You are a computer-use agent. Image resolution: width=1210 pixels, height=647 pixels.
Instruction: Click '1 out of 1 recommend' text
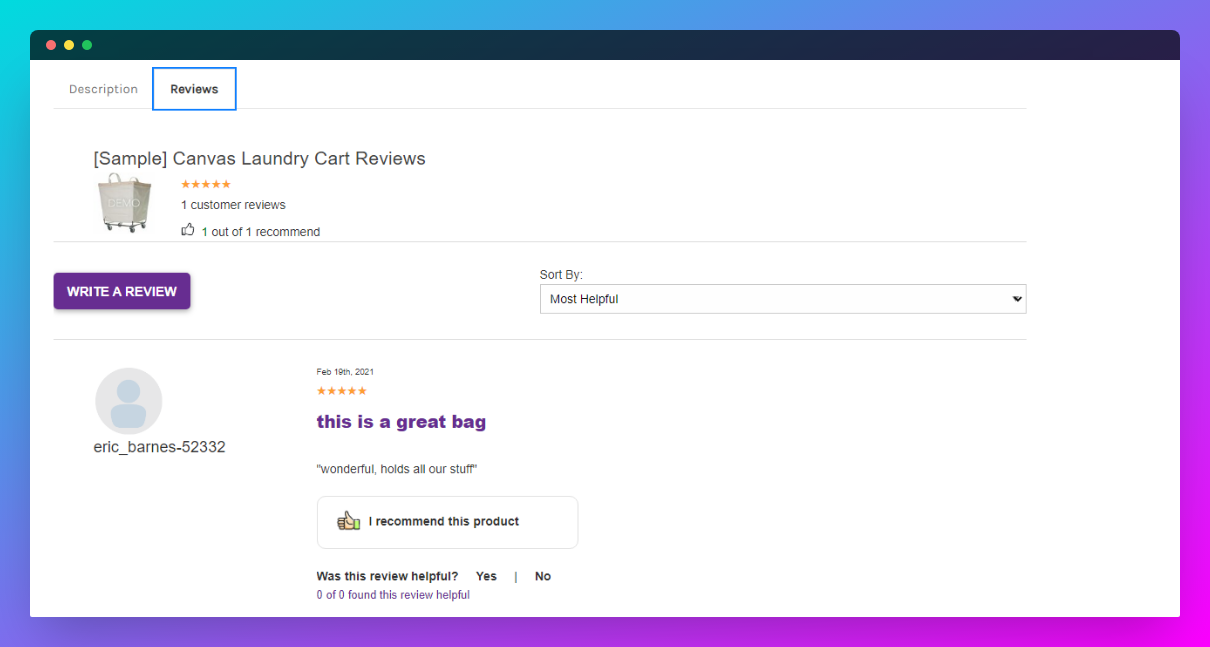(261, 232)
